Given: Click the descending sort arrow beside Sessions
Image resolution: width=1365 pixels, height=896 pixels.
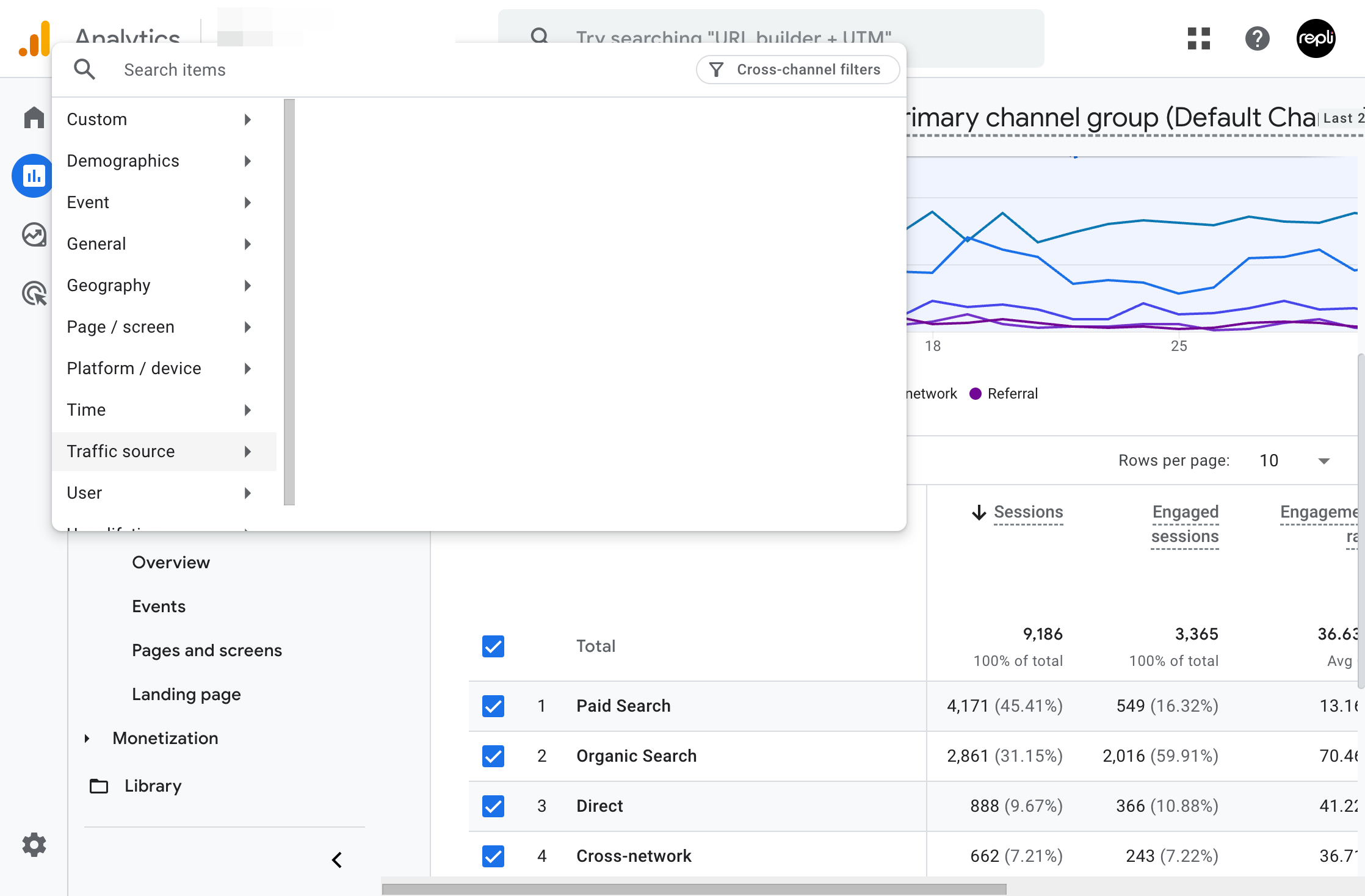Looking at the screenshot, I should click(979, 512).
